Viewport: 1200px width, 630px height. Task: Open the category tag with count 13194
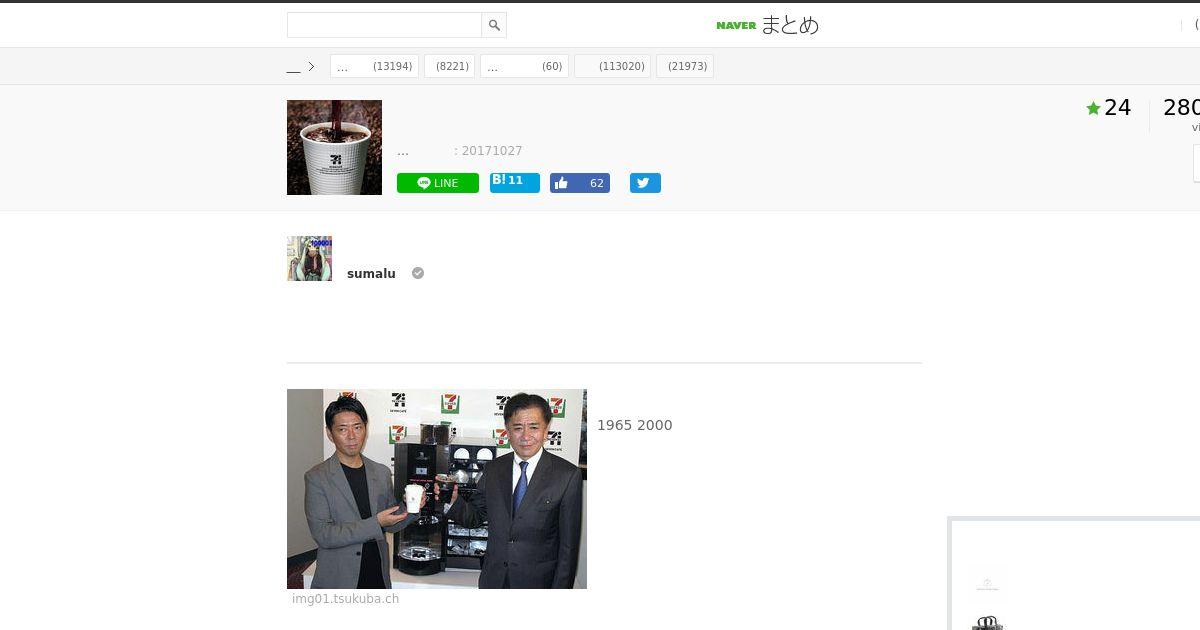(x=374, y=67)
